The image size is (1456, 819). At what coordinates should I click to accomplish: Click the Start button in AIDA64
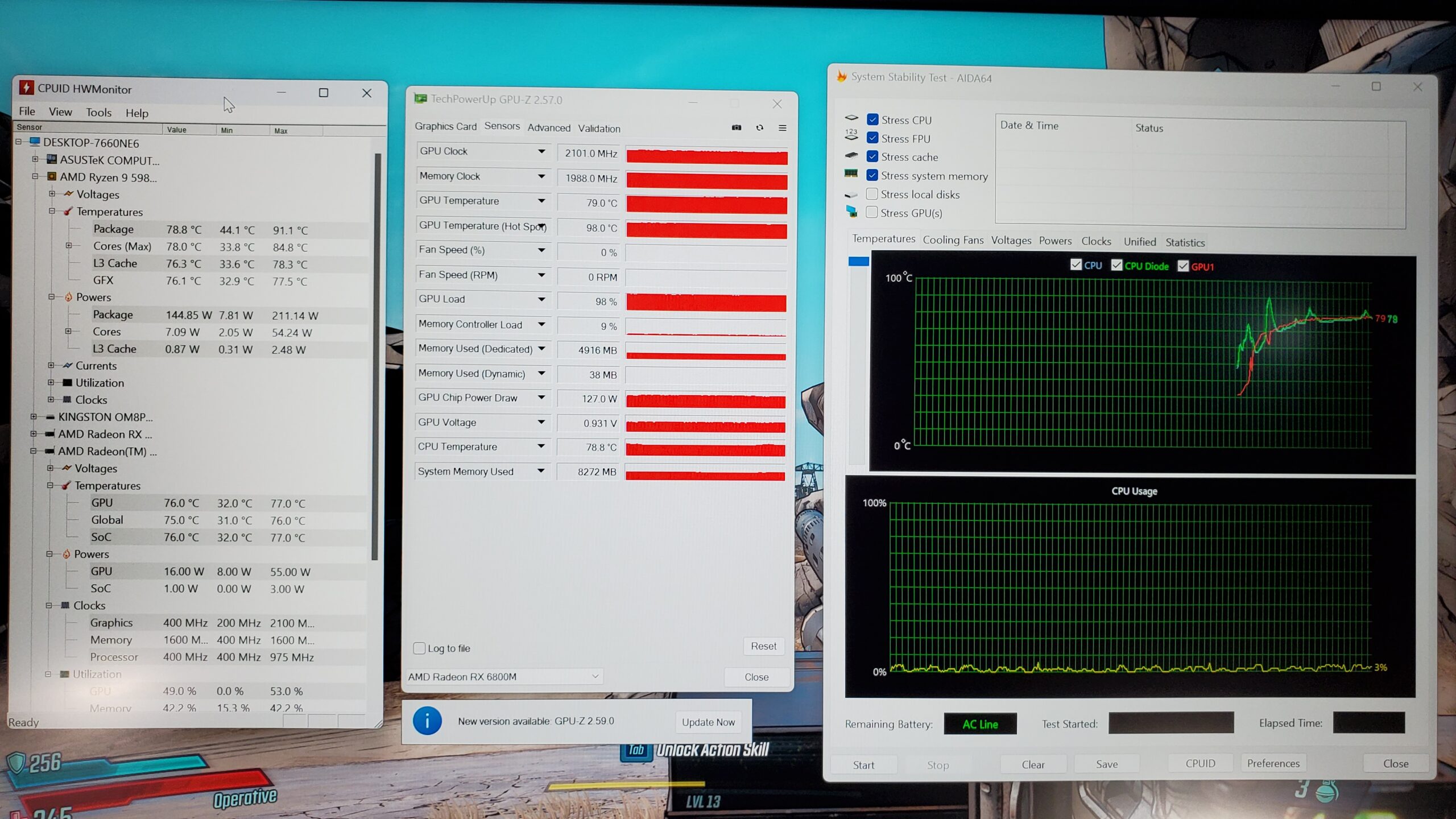pyautogui.click(x=863, y=765)
